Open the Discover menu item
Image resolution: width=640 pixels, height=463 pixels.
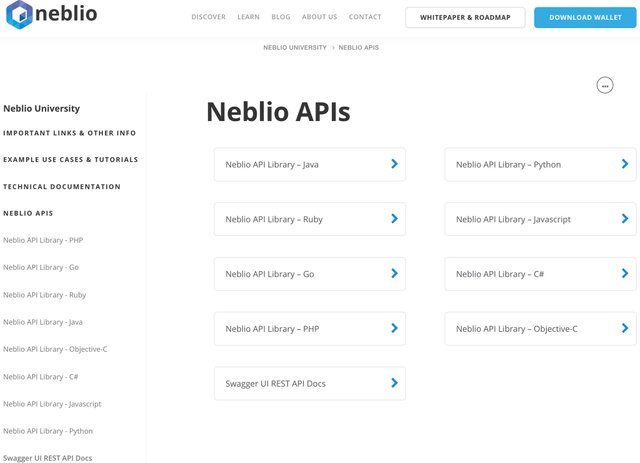pyautogui.click(x=208, y=17)
